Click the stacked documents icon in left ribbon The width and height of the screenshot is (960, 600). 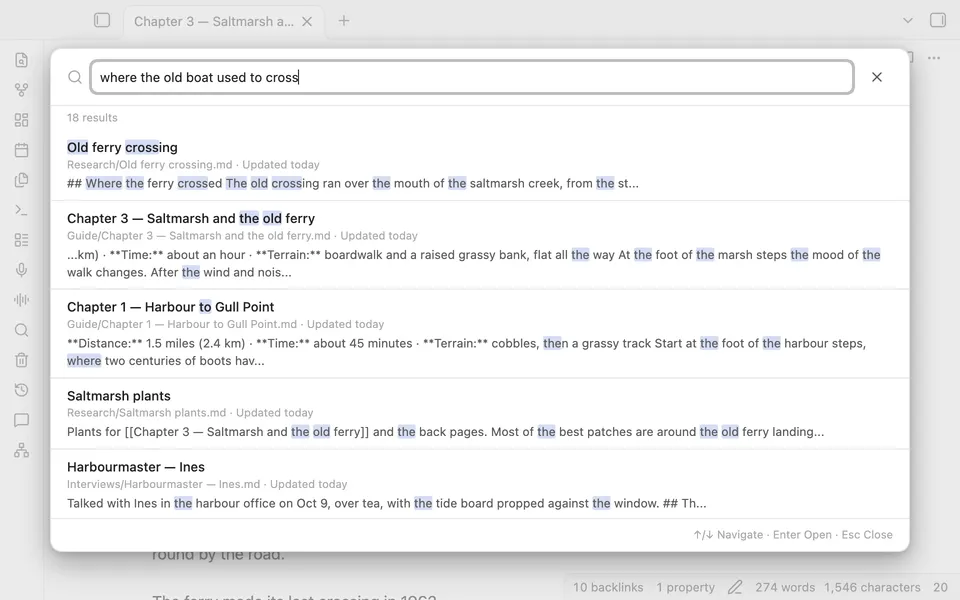21,180
